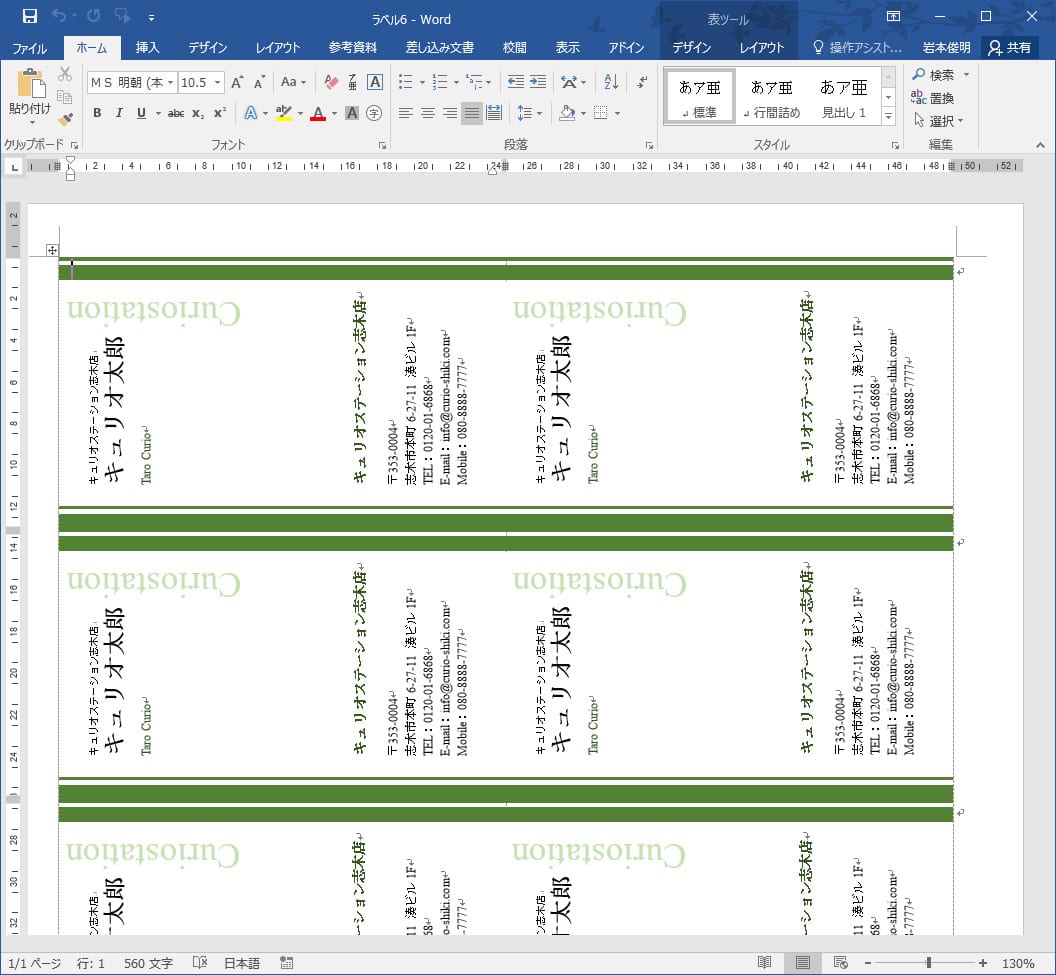Clear all formatting eraser icon
Image resolution: width=1056 pixels, height=975 pixels.
[x=331, y=82]
